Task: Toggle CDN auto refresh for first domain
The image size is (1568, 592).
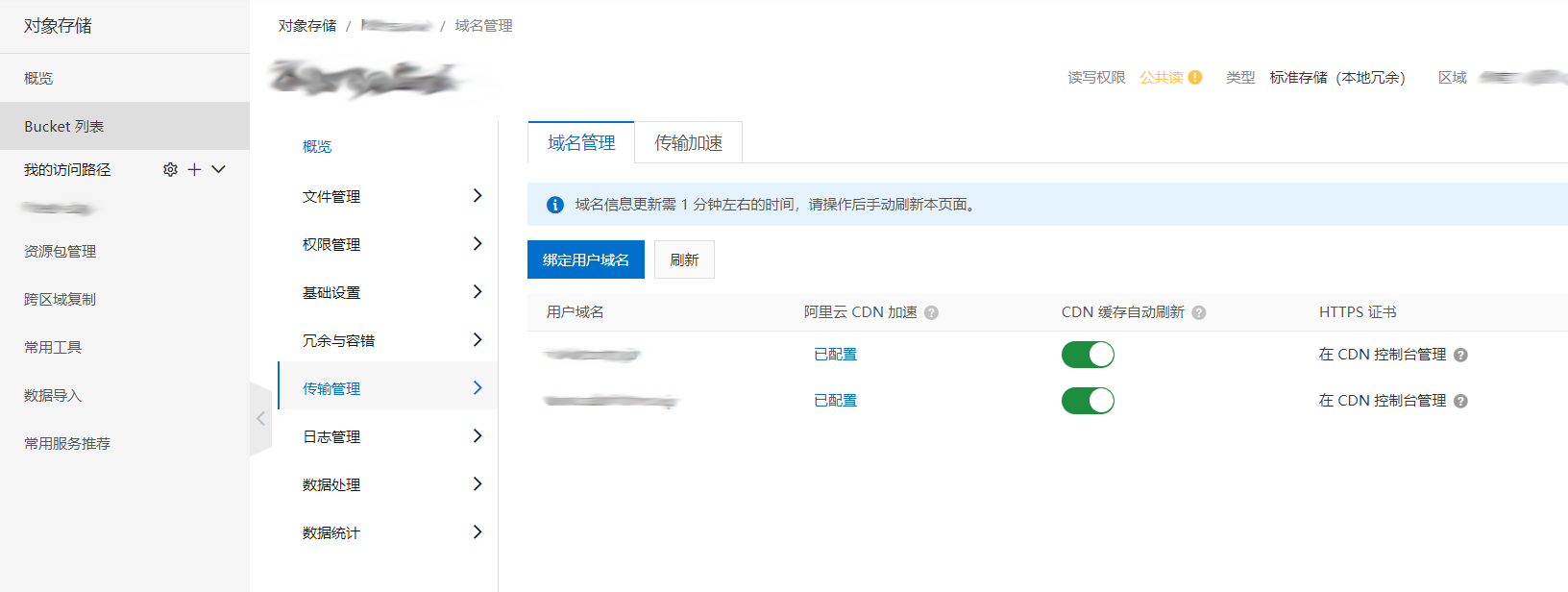Action: tap(1088, 355)
